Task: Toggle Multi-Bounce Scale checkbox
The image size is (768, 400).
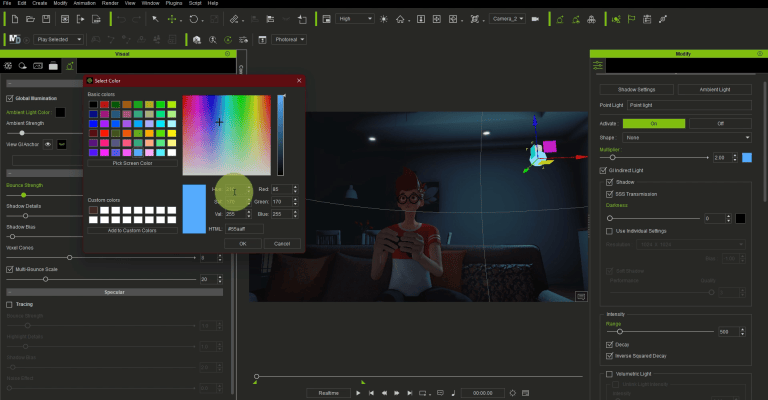Action: click(9, 269)
